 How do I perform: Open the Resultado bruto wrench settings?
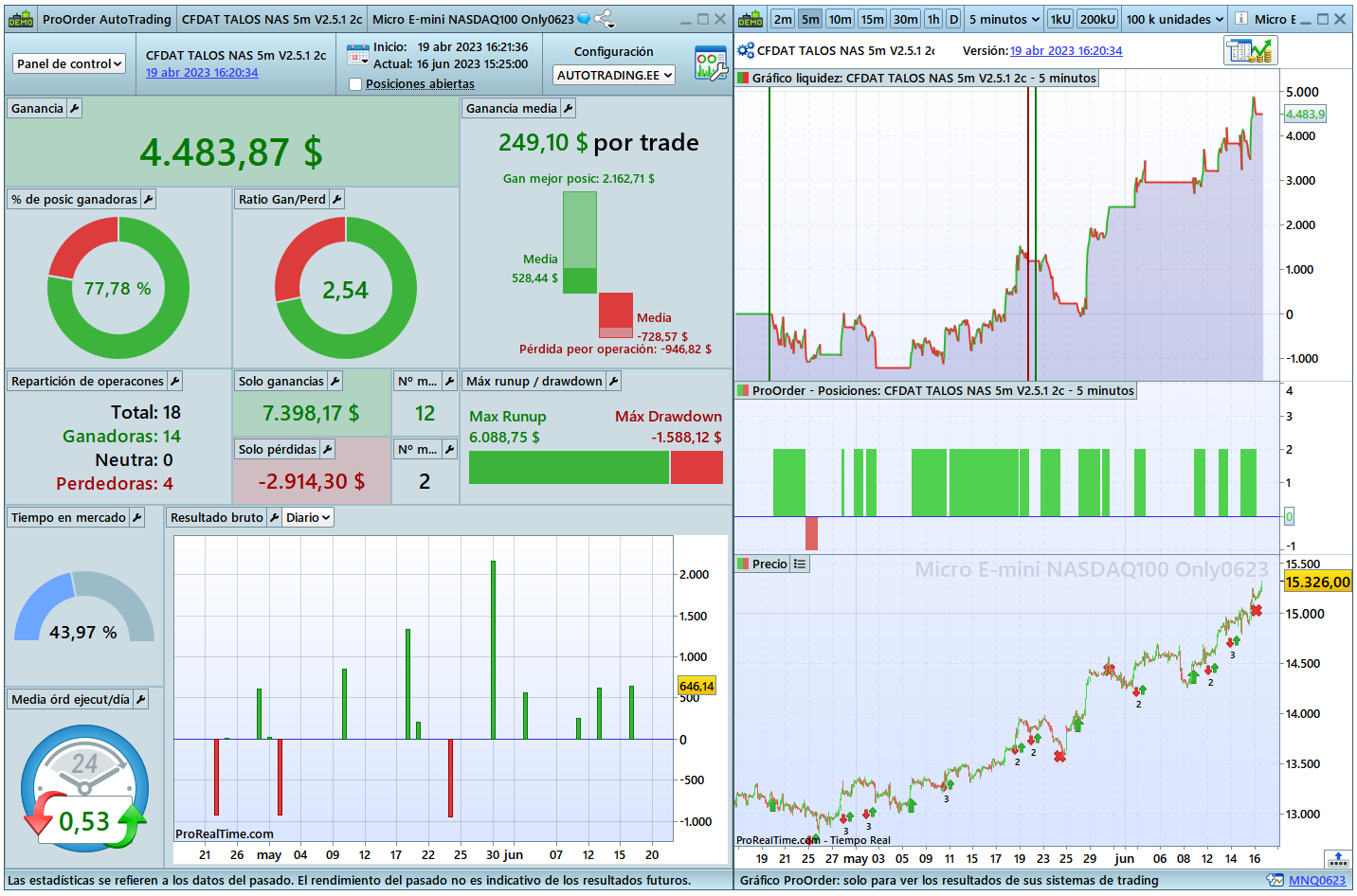pos(274,518)
